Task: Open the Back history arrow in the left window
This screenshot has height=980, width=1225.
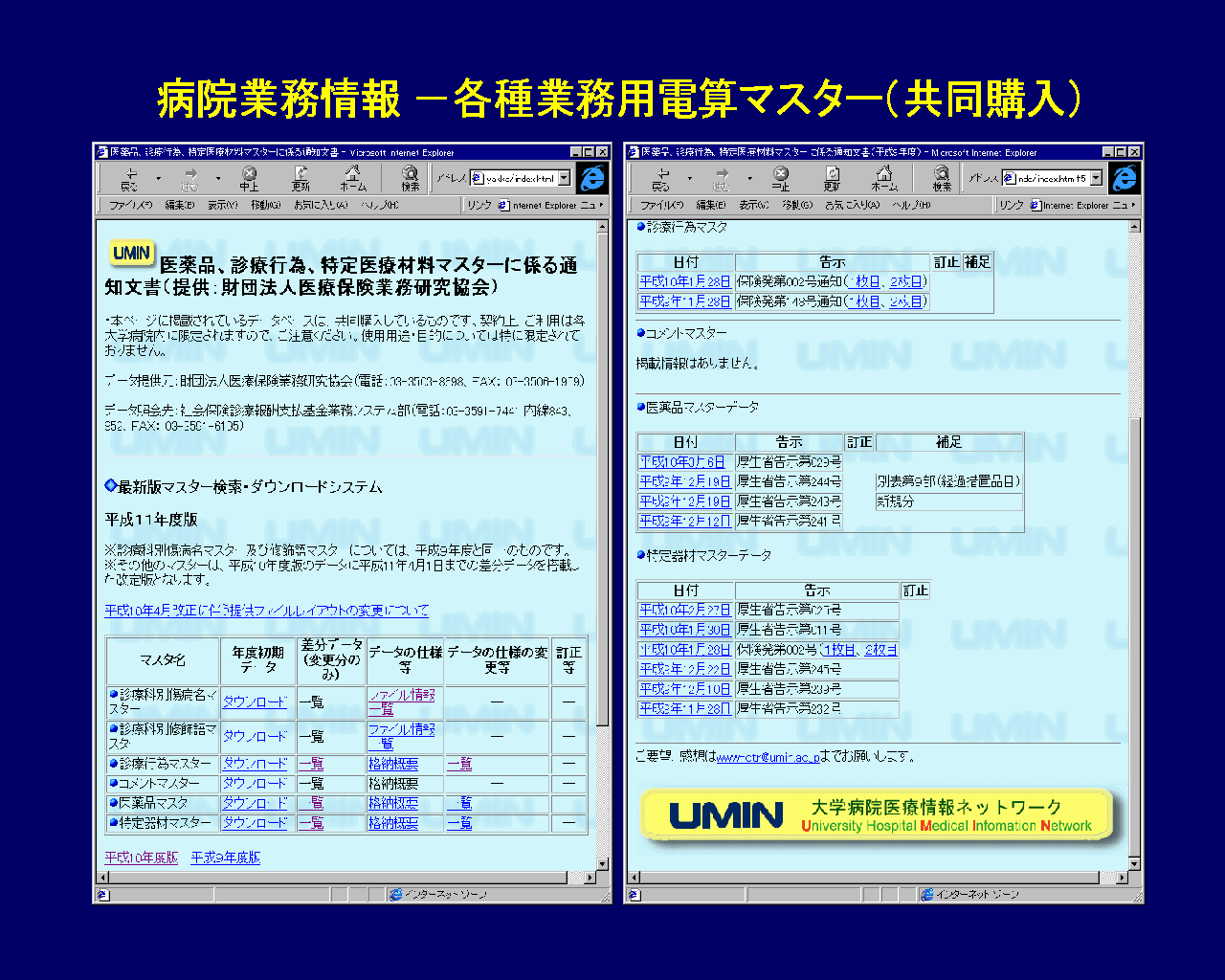Action: (158, 178)
